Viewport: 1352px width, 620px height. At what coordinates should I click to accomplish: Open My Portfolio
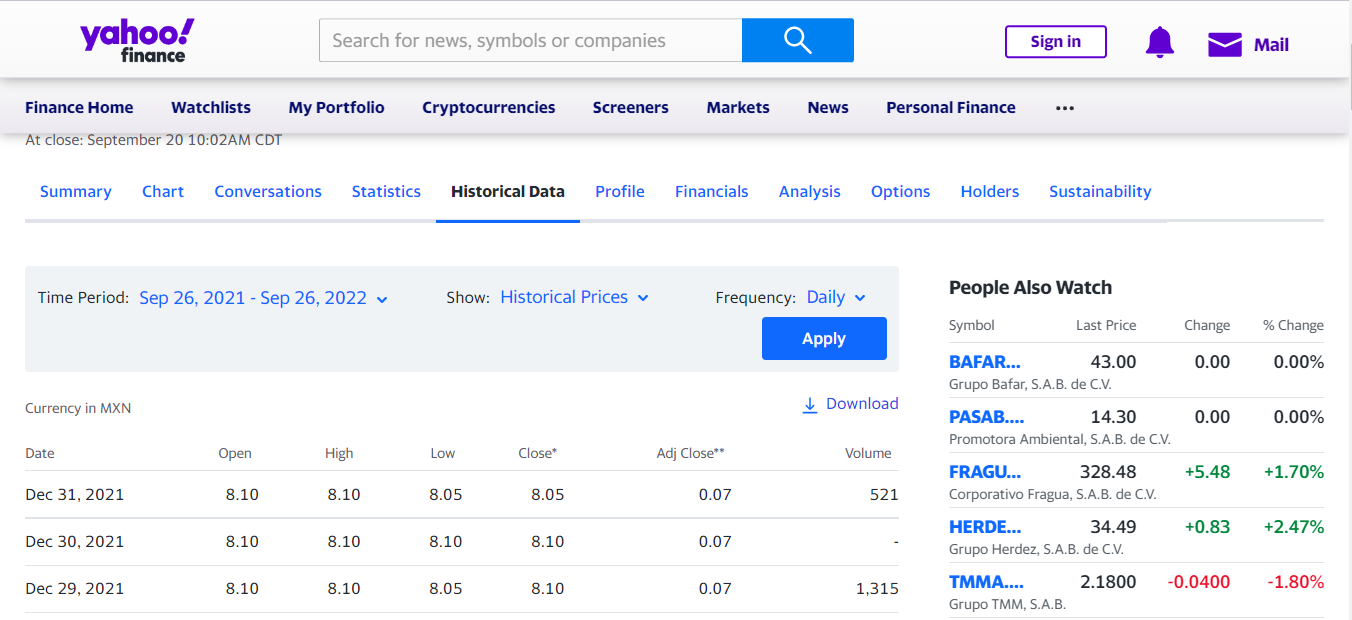pos(337,108)
